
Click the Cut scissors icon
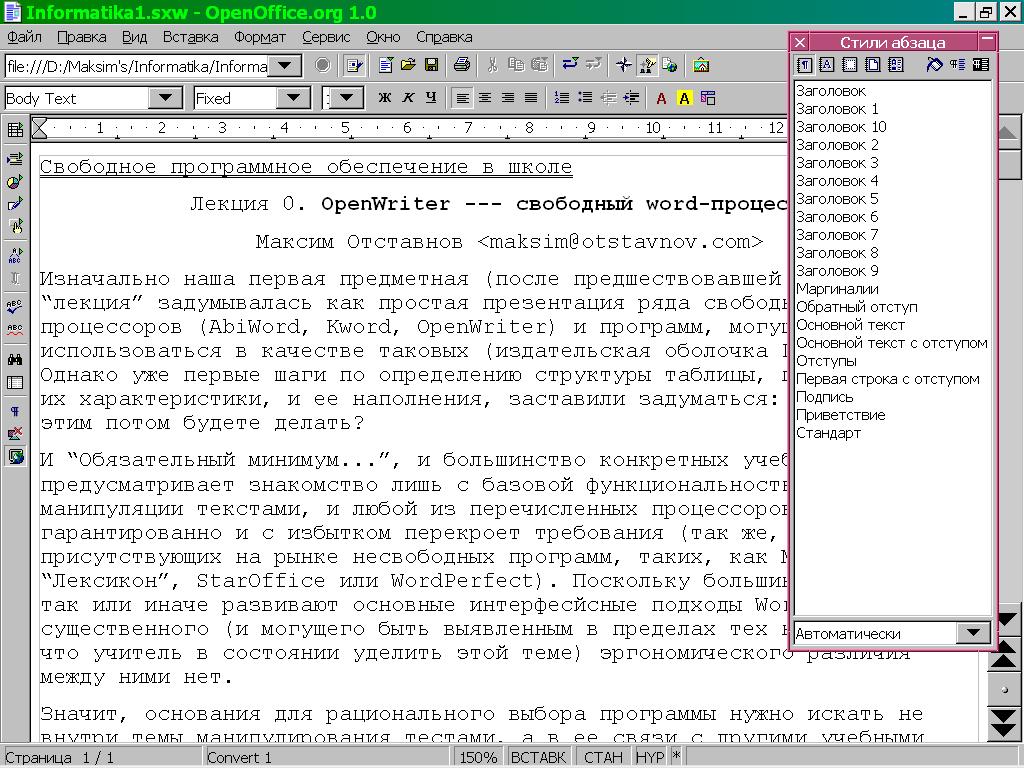click(x=492, y=65)
